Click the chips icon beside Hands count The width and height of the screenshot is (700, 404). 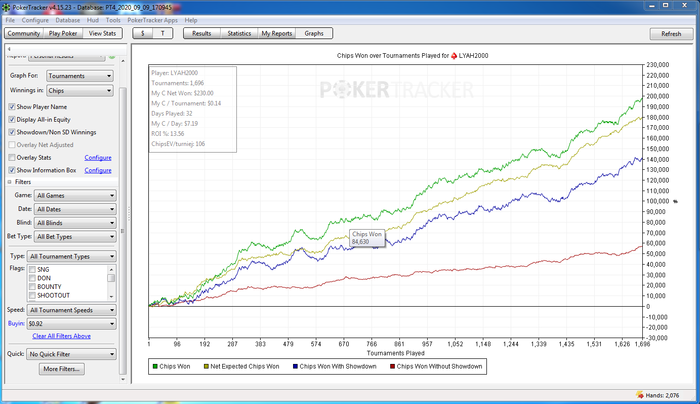pyautogui.click(x=639, y=395)
